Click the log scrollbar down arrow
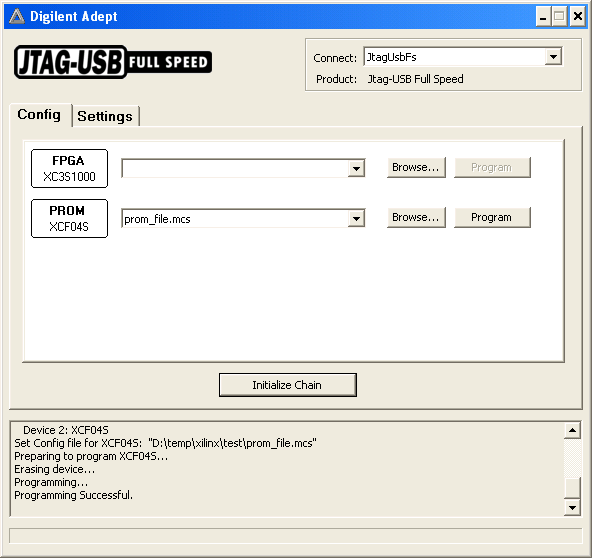592x558 pixels. [x=572, y=507]
